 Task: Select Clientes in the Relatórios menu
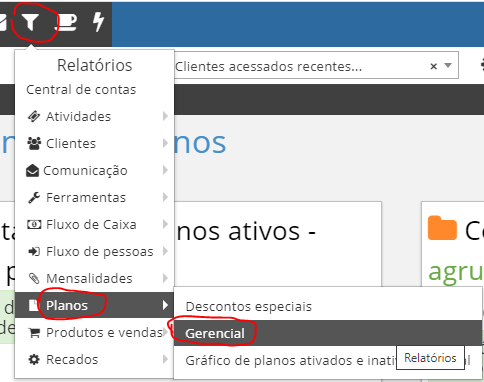(94, 143)
